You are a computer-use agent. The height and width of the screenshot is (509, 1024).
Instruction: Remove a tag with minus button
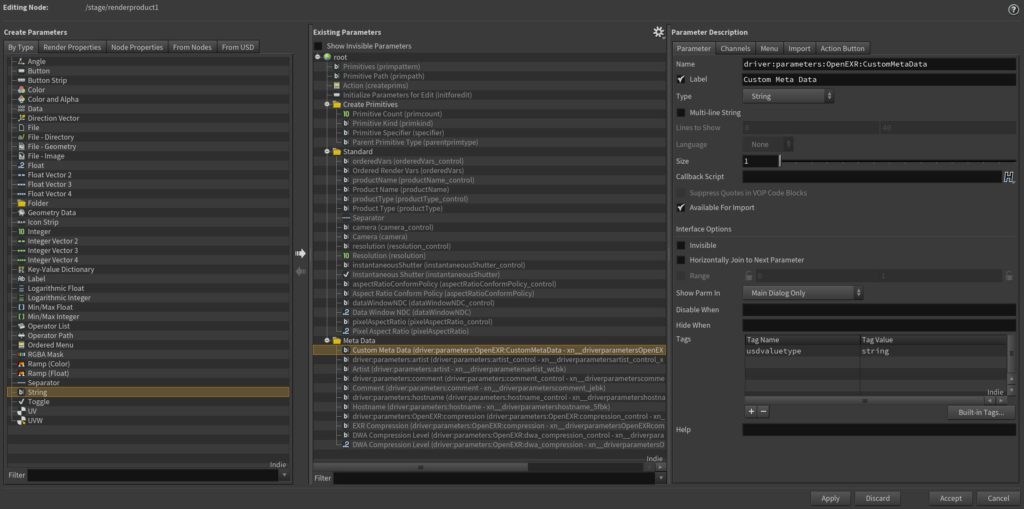point(763,412)
